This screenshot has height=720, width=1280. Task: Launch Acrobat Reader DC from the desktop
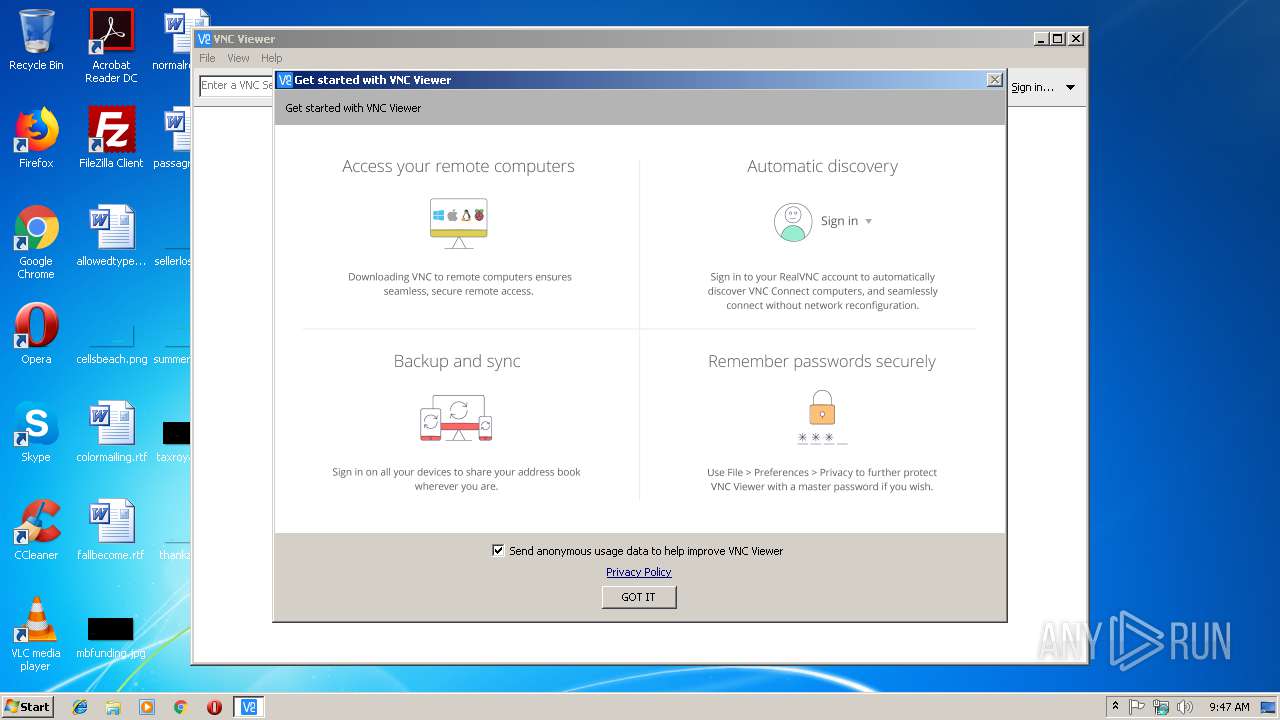click(111, 46)
